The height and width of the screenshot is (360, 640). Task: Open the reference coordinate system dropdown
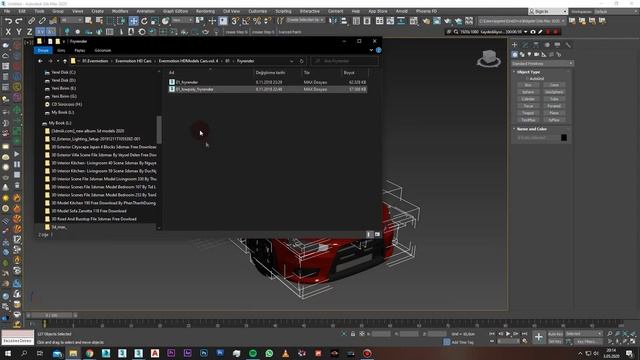pyautogui.click(x=182, y=20)
